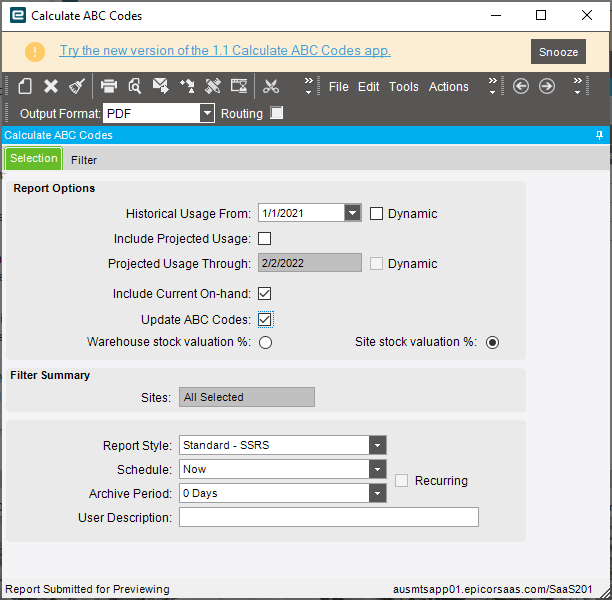Expand overflow chevron after navigation arrows

(578, 86)
